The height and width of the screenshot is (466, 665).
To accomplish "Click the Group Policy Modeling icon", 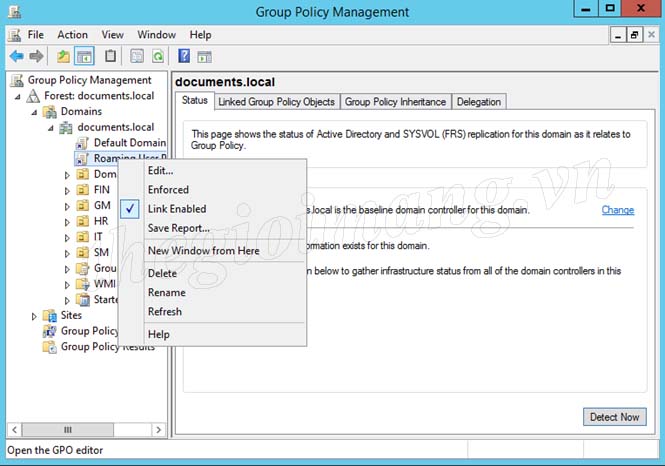I will pos(50,331).
